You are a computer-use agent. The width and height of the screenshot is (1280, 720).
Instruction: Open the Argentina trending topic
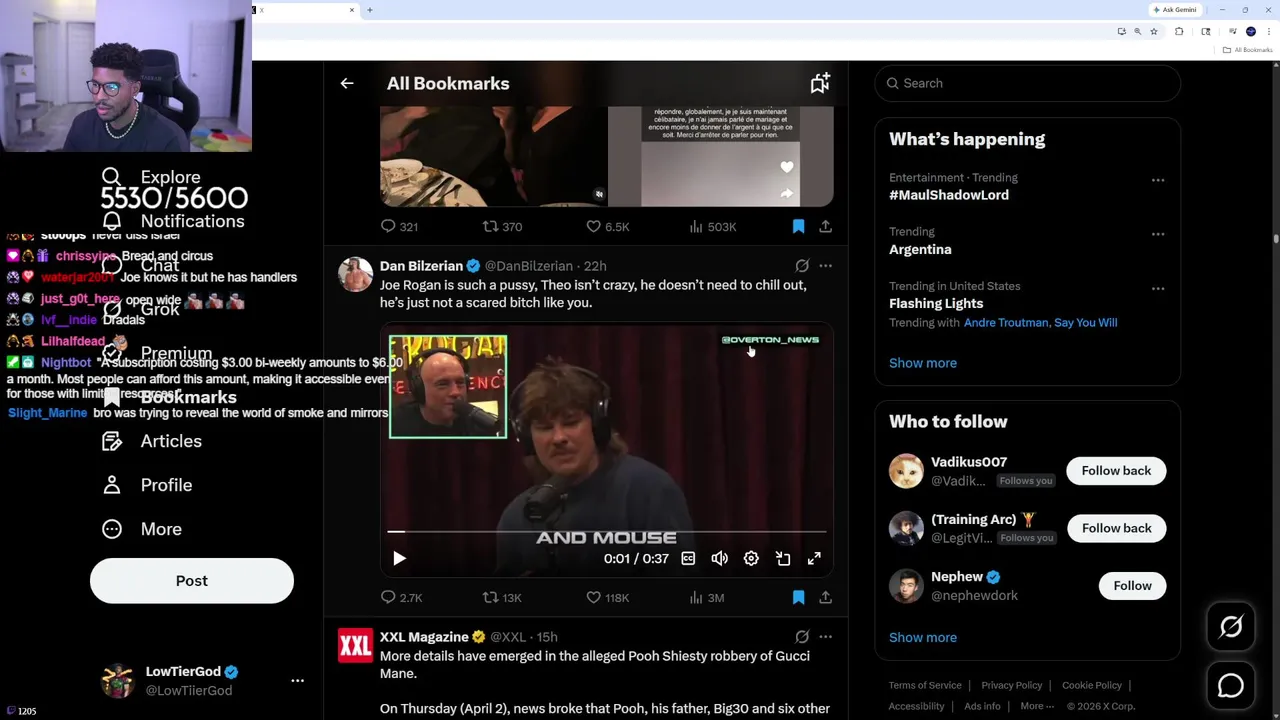coord(920,249)
